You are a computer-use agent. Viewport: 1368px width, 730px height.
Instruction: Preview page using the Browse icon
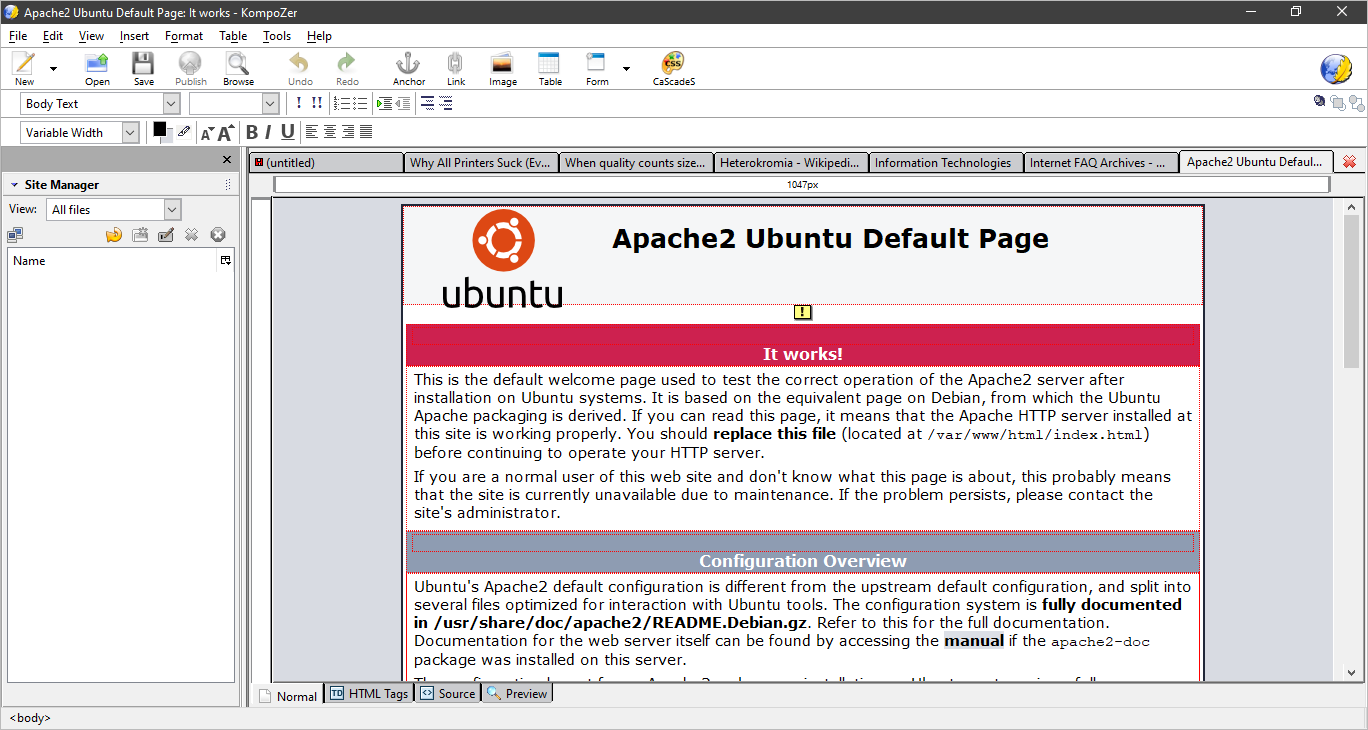(x=238, y=69)
